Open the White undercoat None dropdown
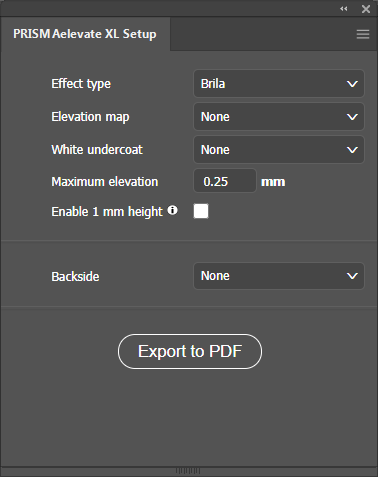The width and height of the screenshot is (378, 477). click(x=279, y=150)
